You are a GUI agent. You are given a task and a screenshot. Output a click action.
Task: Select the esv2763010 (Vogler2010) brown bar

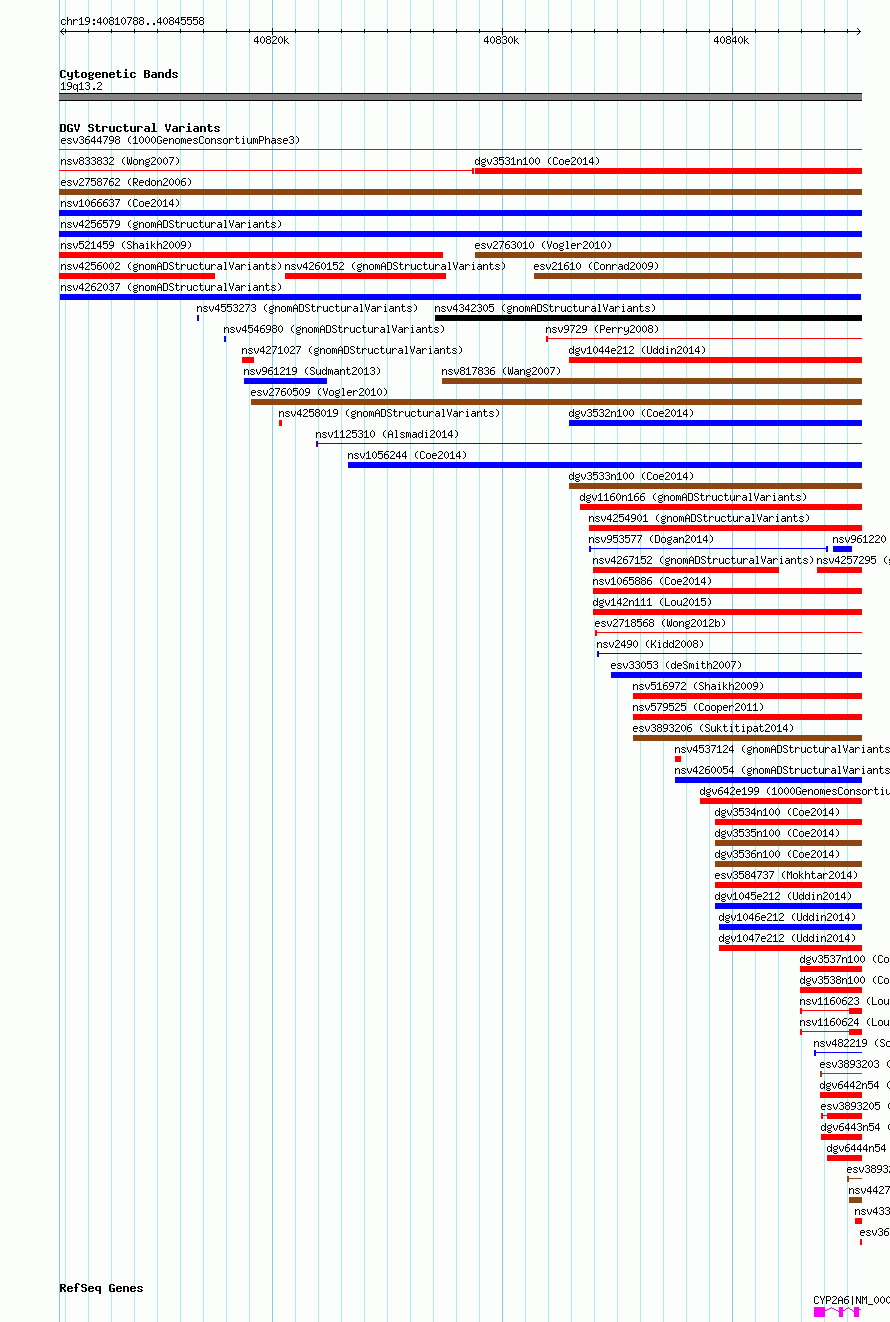pos(668,255)
